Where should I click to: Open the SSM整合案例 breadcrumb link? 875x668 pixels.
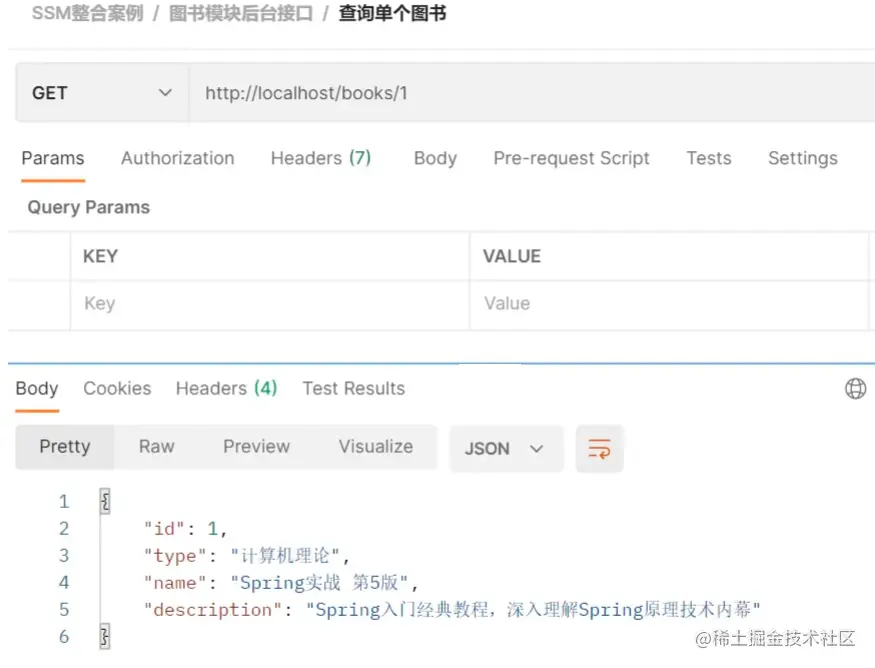click(87, 14)
